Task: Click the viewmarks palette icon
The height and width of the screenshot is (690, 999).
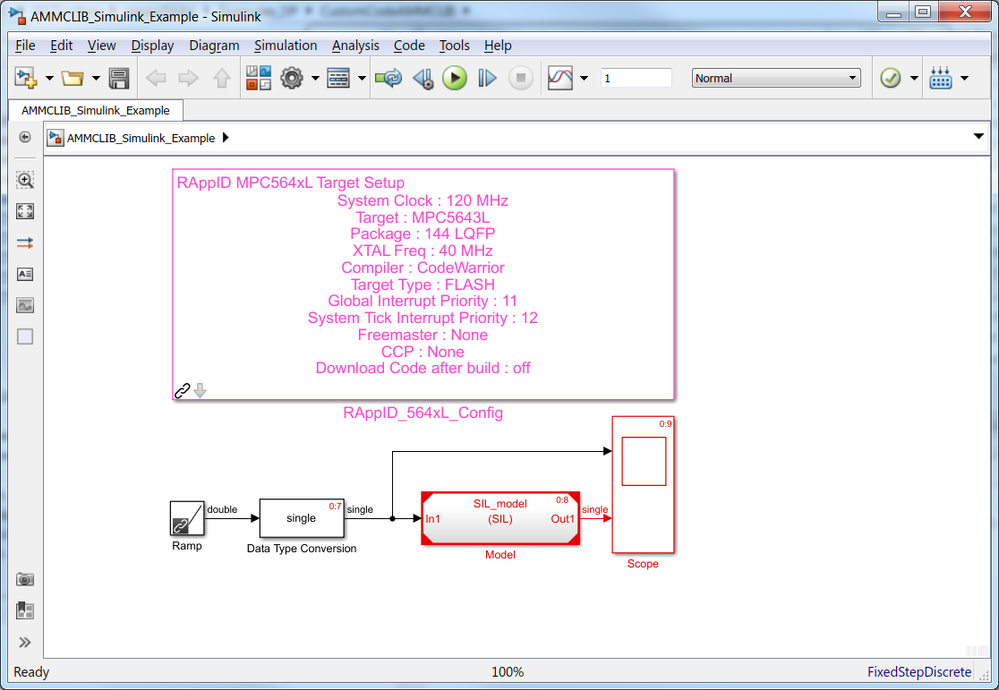Action: 25,611
